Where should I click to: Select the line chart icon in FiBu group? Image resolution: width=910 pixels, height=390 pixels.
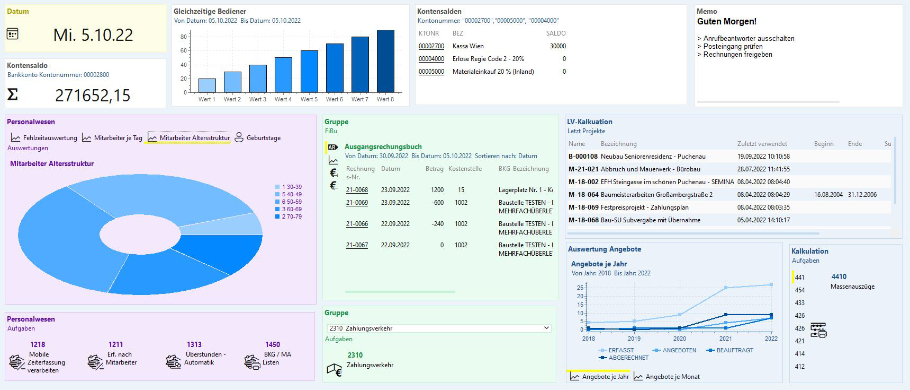click(x=333, y=161)
